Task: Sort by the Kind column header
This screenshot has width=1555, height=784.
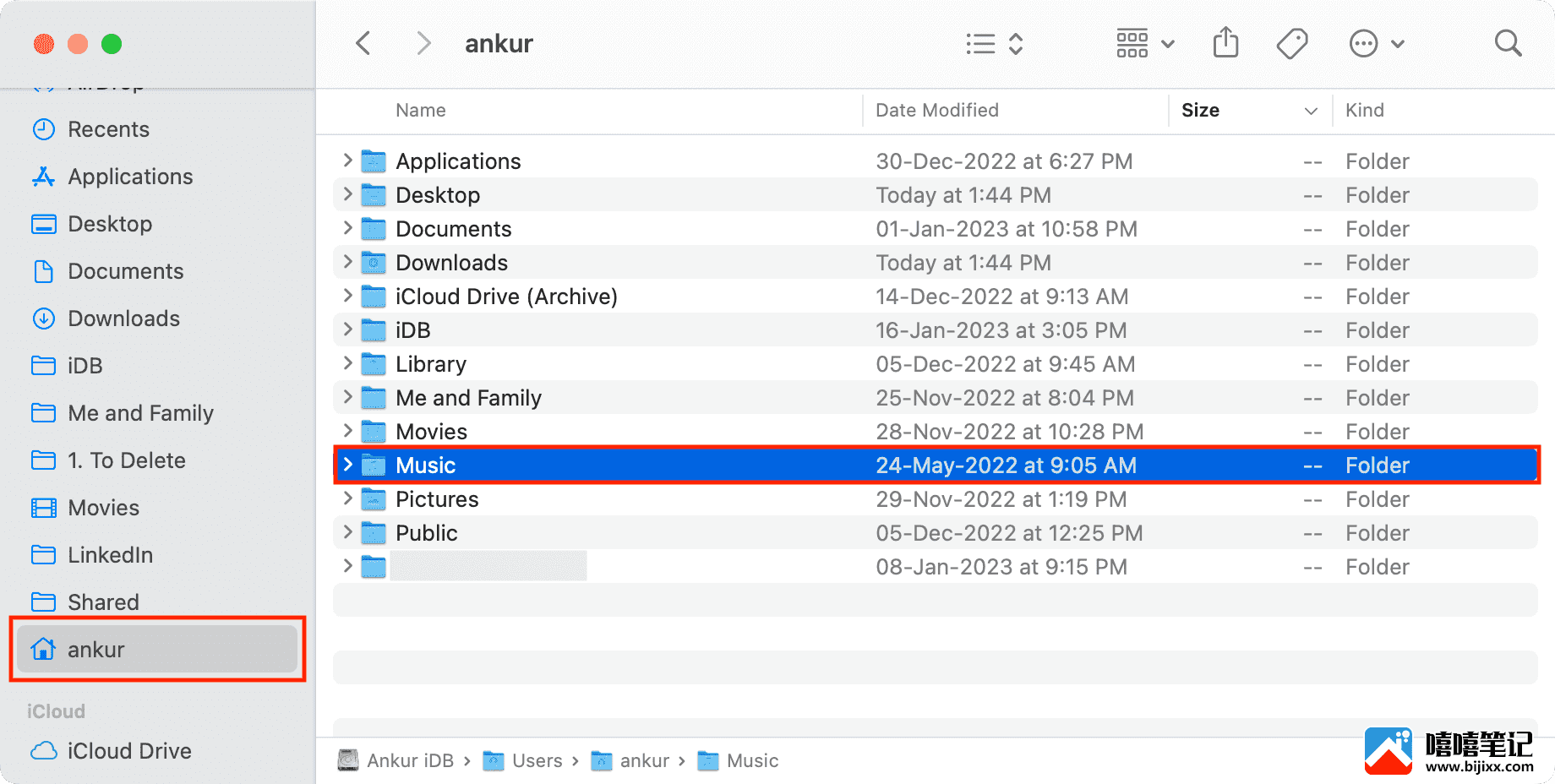Action: 1365,110
